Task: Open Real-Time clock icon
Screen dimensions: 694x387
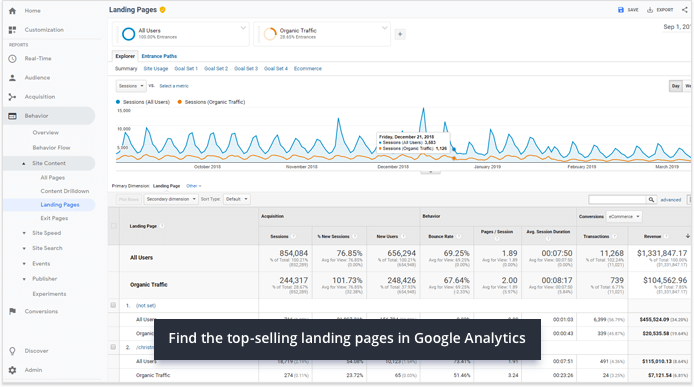Action: [x=12, y=58]
